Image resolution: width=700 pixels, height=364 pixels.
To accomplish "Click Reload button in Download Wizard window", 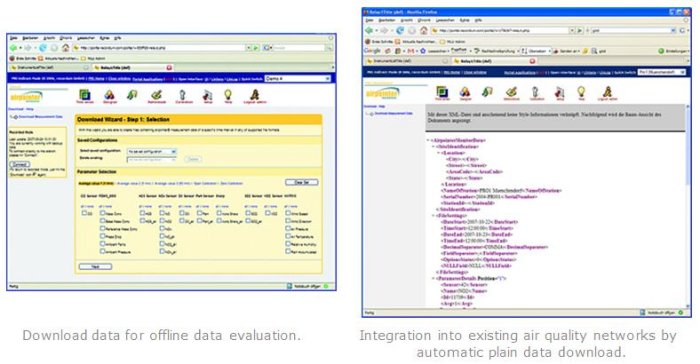I will coord(43,48).
